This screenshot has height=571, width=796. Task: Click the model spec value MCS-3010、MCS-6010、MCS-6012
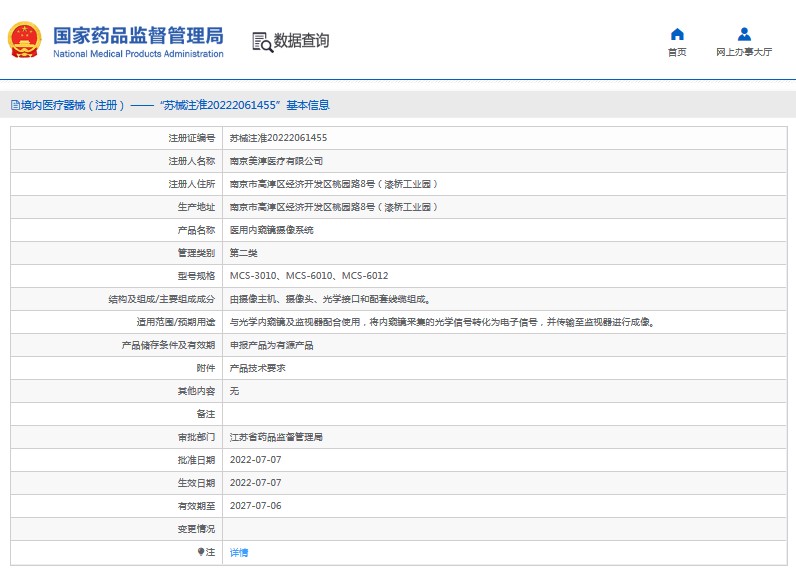click(309, 276)
